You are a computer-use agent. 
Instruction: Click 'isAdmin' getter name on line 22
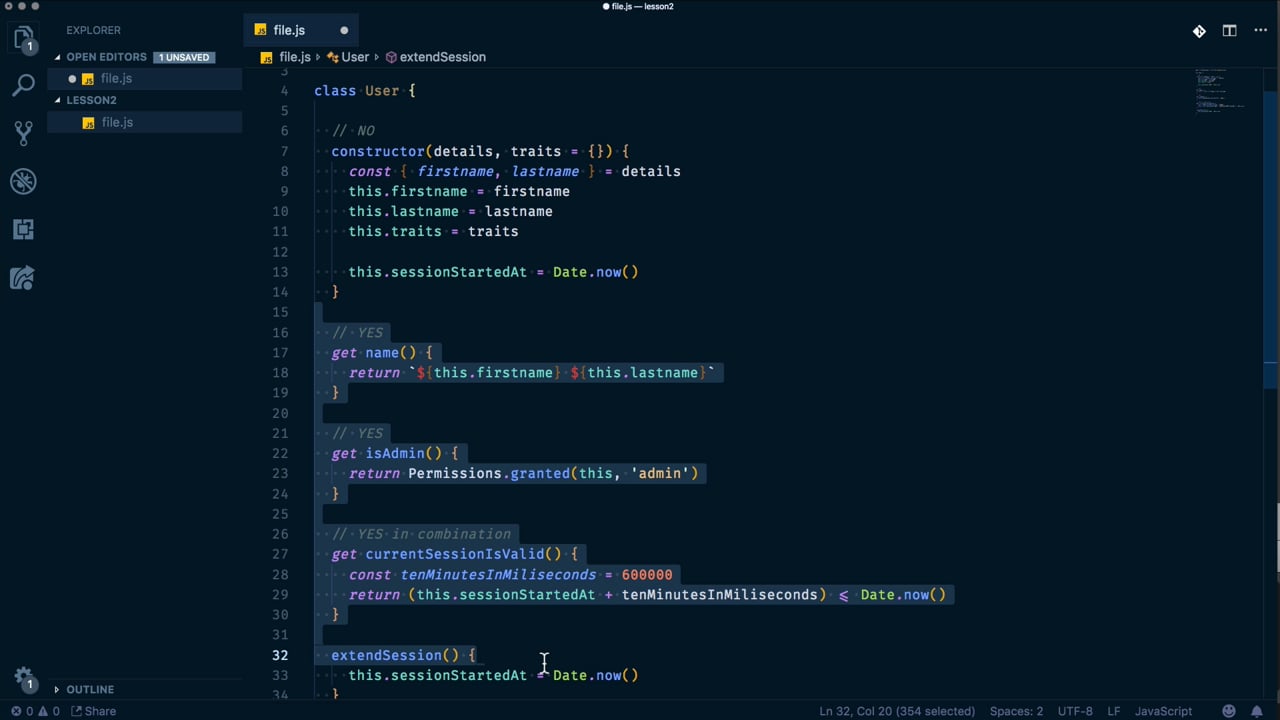[x=395, y=453]
